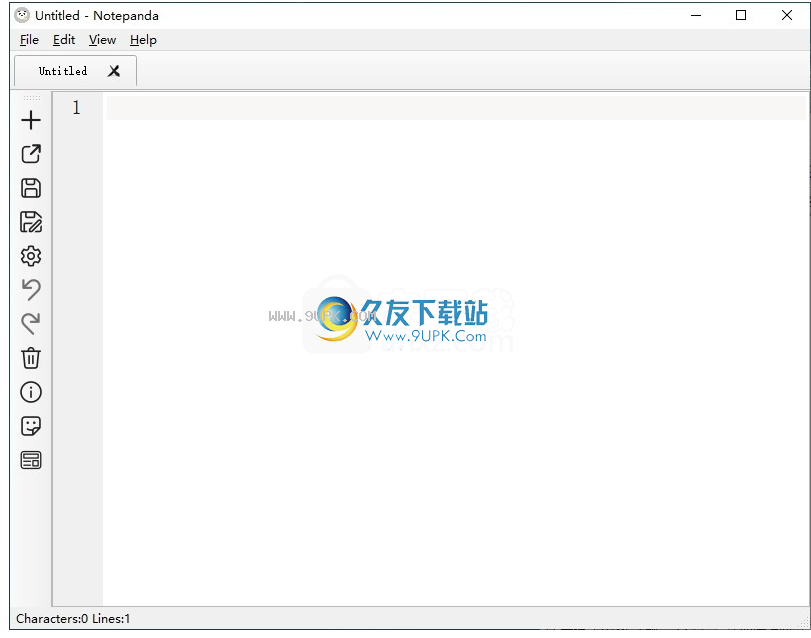
Task: Choose Save As via floppy-with-pencil icon
Action: [31, 222]
